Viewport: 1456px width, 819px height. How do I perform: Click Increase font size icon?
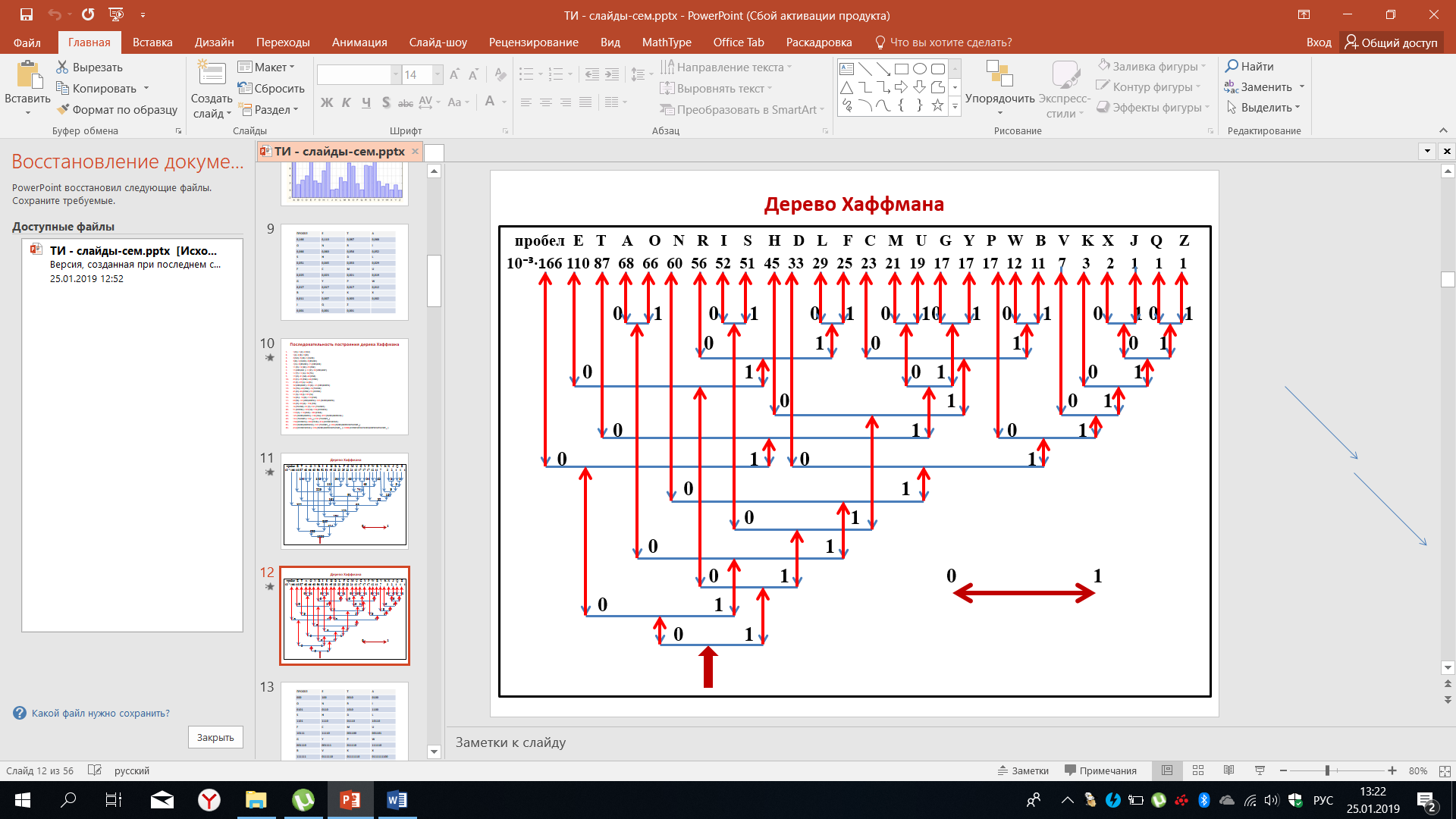pos(454,74)
